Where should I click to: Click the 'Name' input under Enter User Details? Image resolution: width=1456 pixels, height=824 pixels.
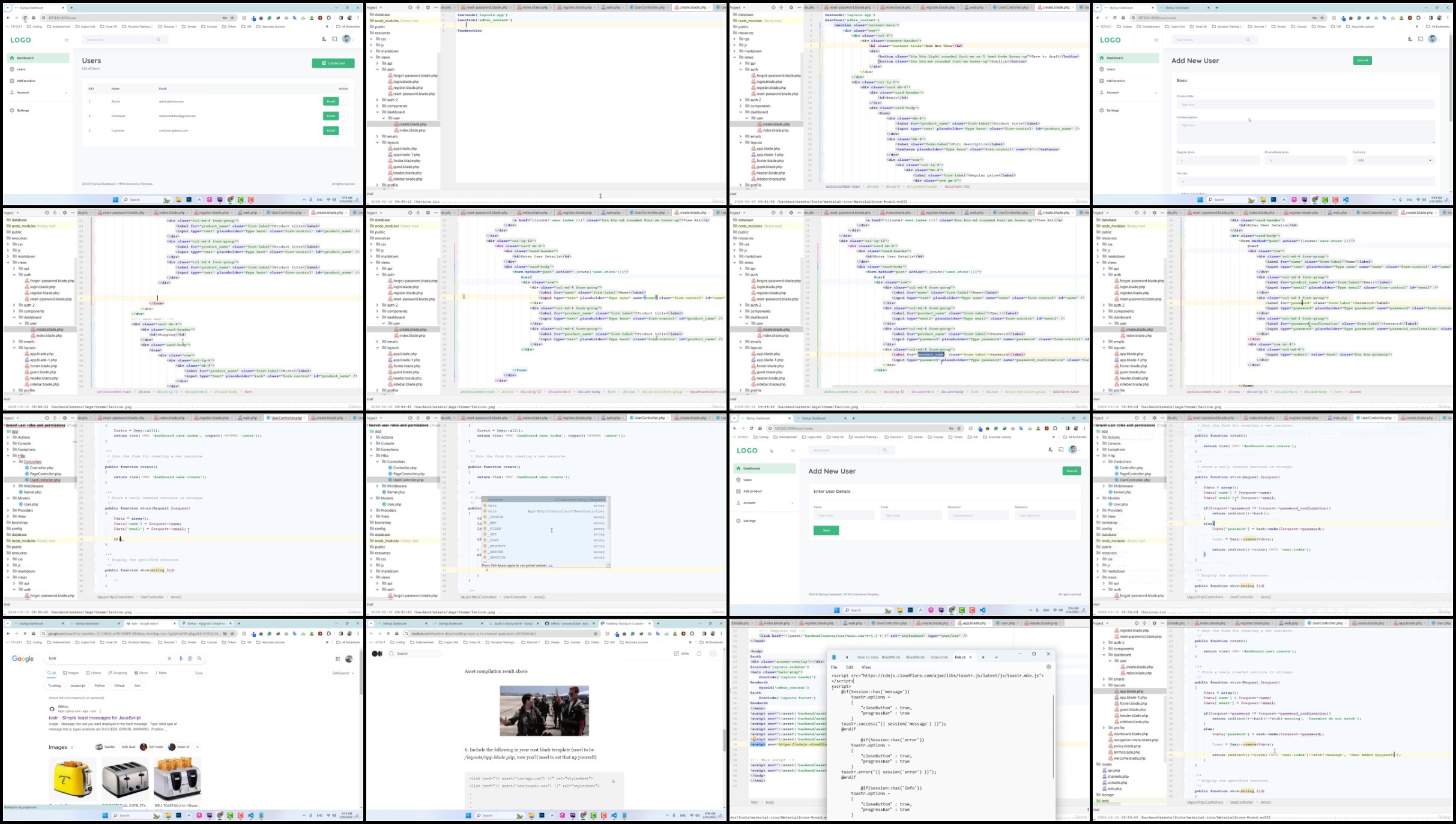[844, 516]
